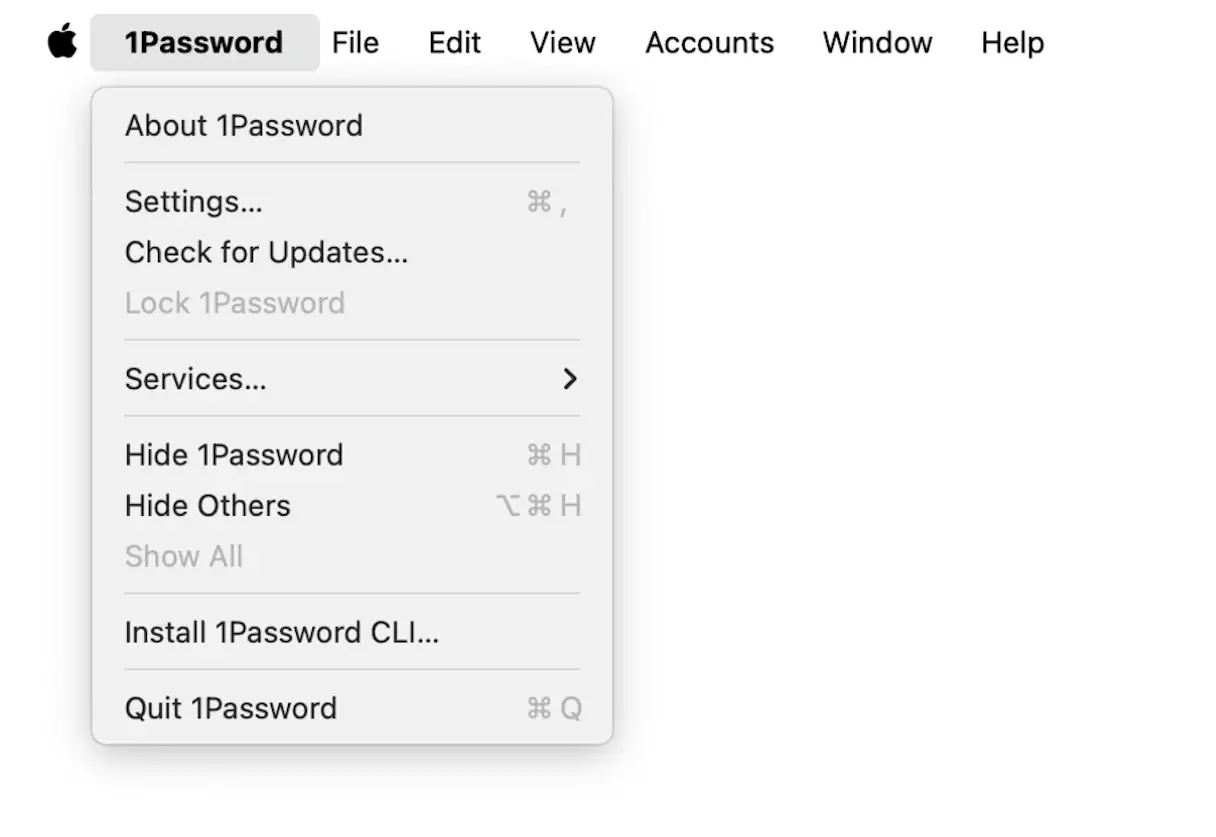Click Check for Updates…

click(266, 252)
